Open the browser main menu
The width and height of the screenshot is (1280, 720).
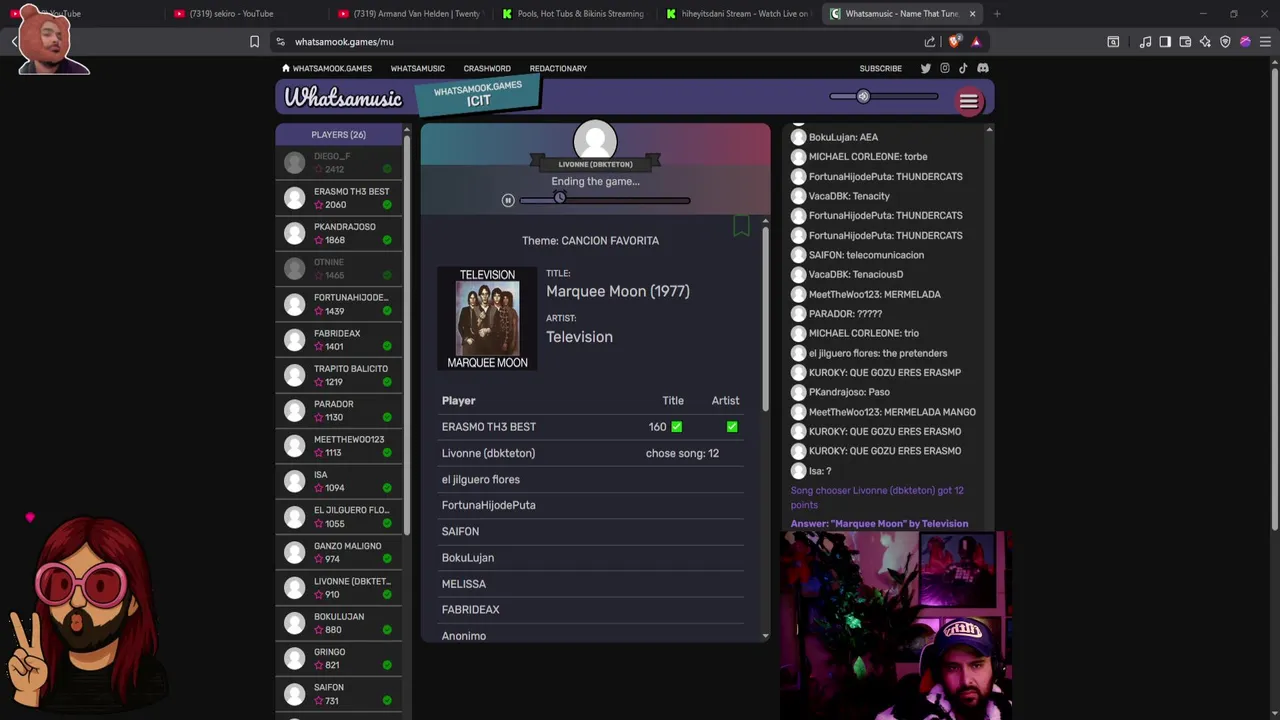click(x=1265, y=42)
